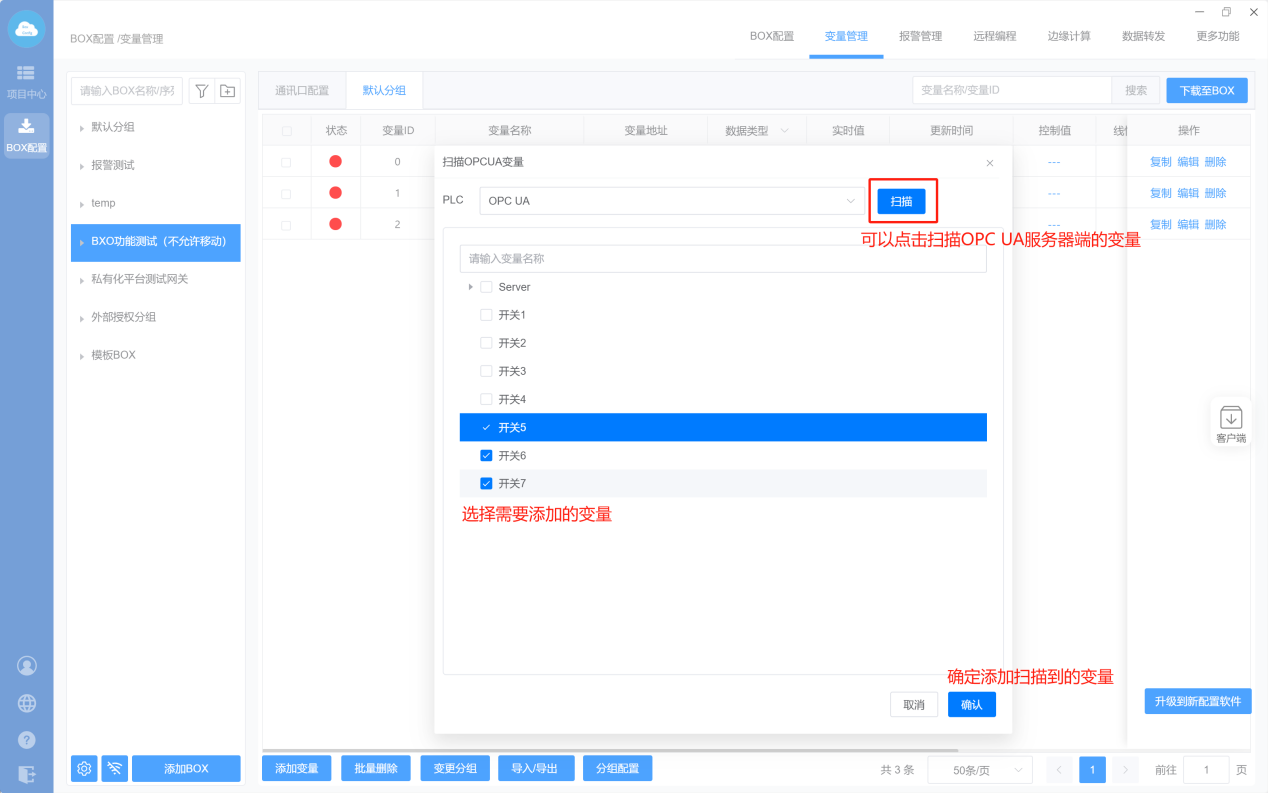The height and width of the screenshot is (793, 1268).
Task: Click the Wi-Fi disconnected icon button
Action: tap(115, 768)
